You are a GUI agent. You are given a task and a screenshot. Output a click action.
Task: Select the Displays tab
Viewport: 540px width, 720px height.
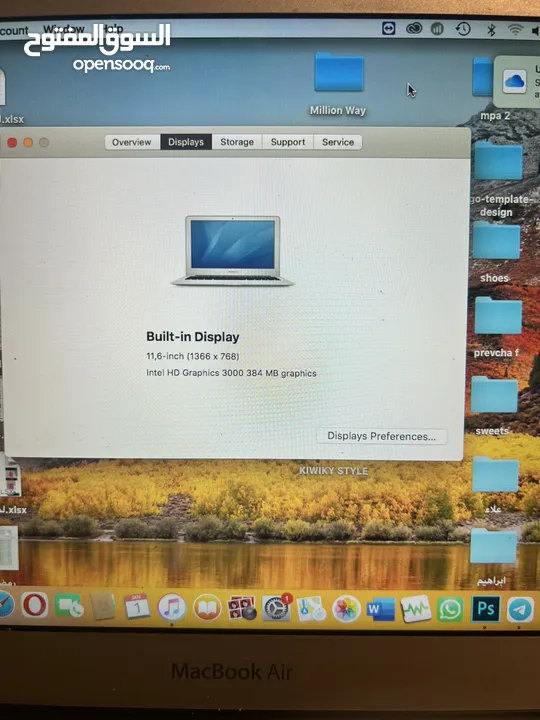coord(186,142)
